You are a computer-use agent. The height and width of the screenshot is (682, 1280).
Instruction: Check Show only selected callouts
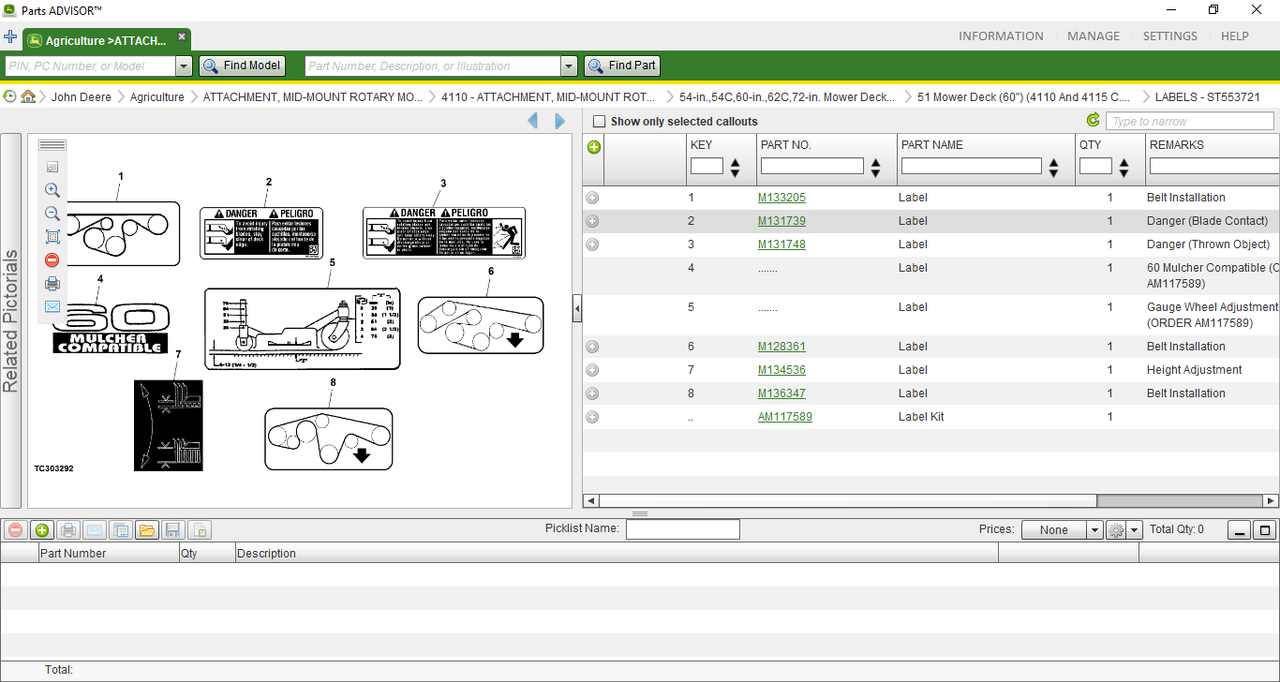pos(599,122)
